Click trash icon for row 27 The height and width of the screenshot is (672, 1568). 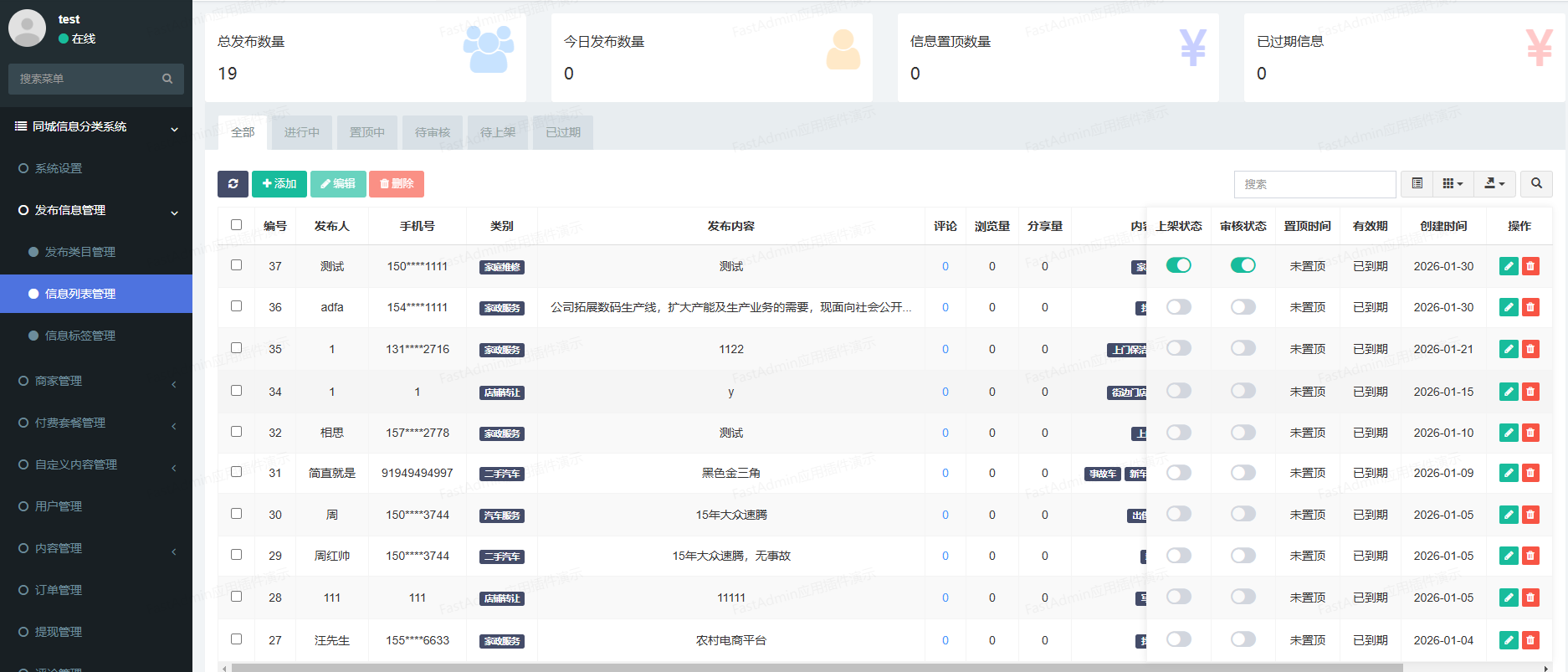(1530, 641)
